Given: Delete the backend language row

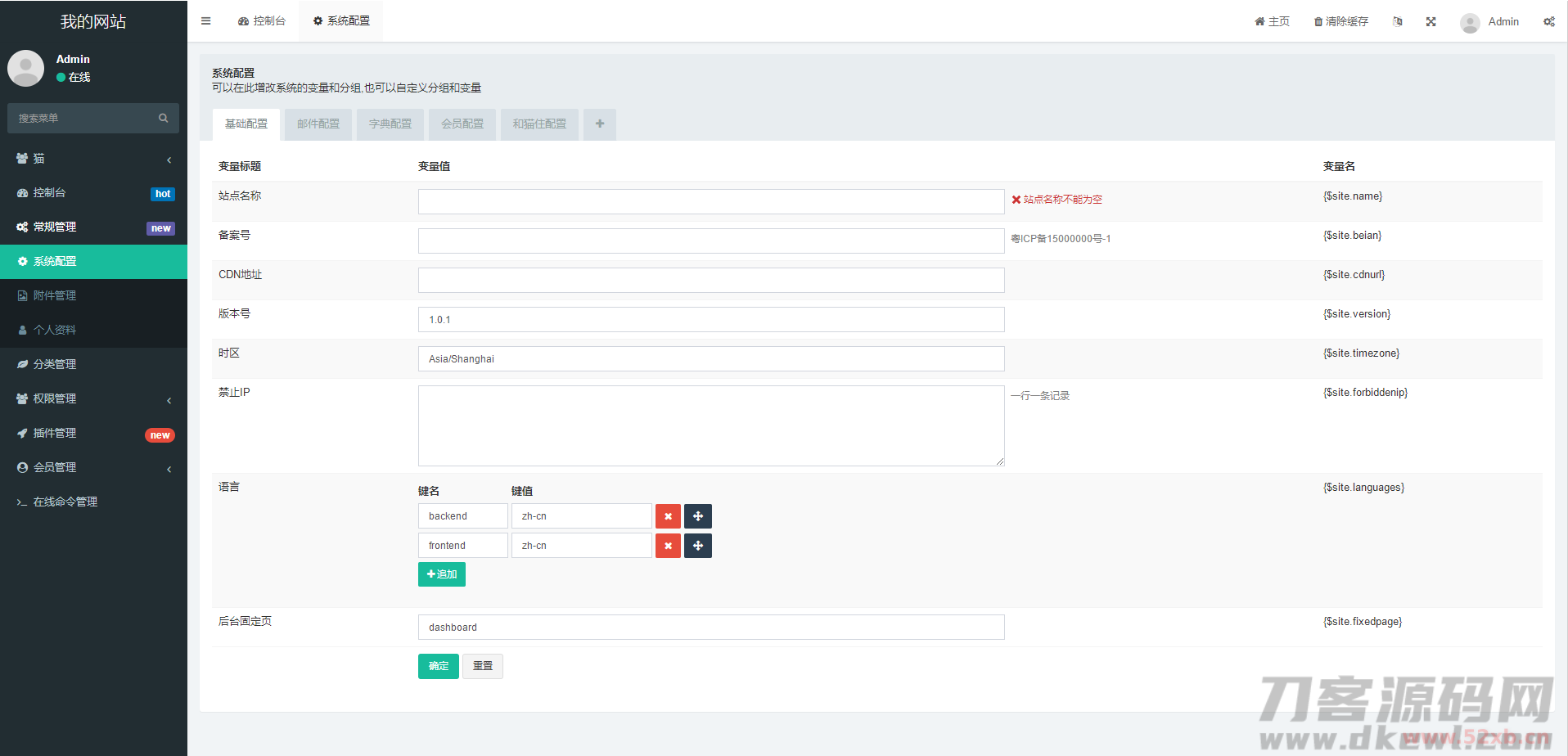Looking at the screenshot, I should click(668, 516).
